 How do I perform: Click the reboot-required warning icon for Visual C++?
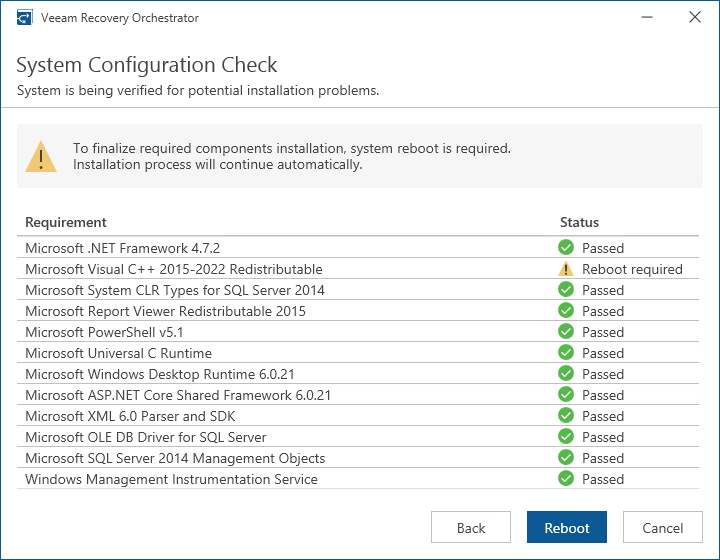click(566, 269)
